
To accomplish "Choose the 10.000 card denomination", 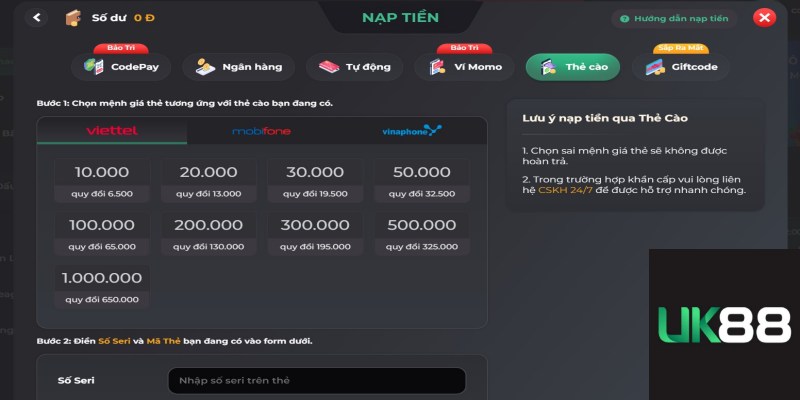I will coord(102,181).
